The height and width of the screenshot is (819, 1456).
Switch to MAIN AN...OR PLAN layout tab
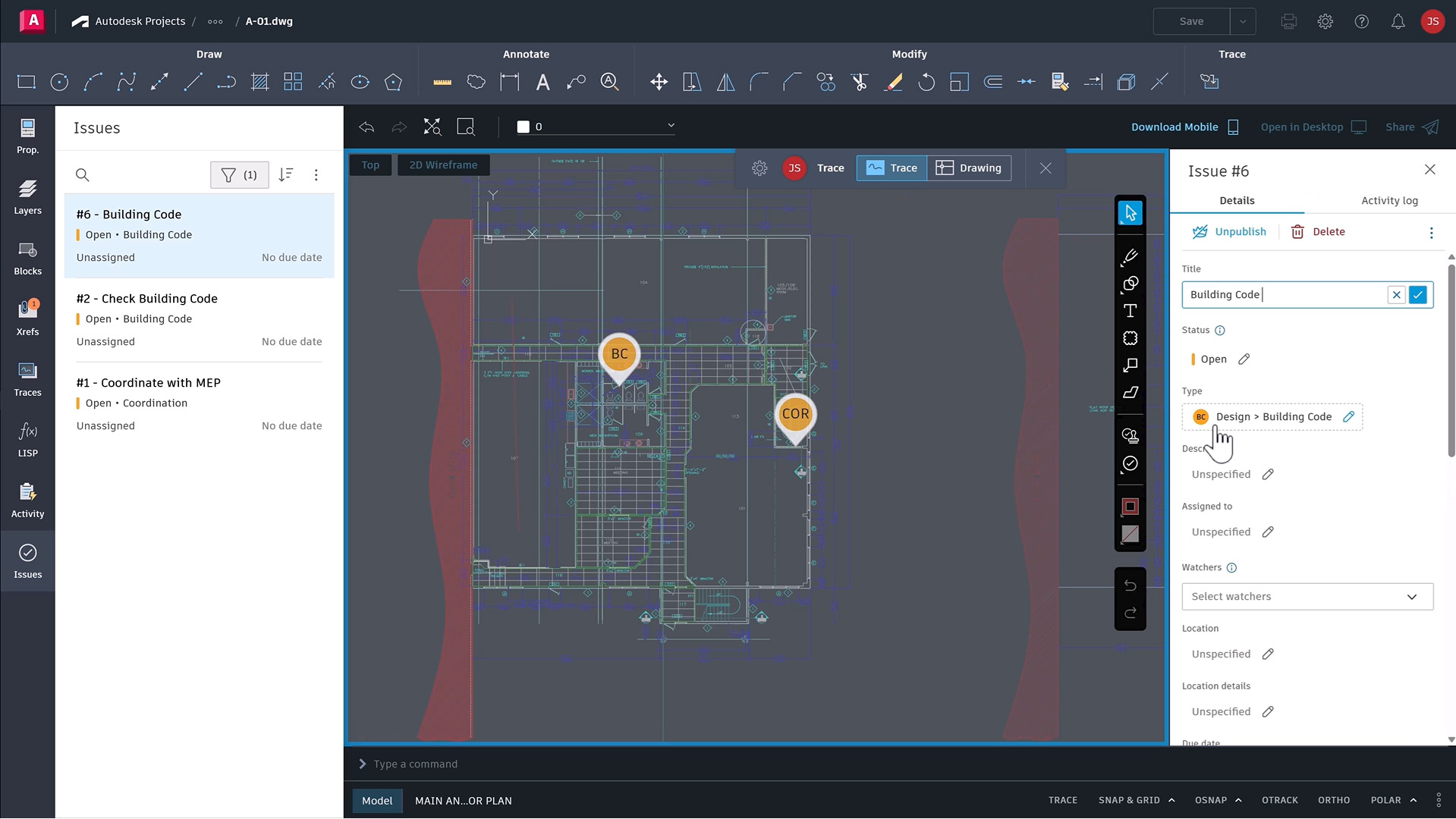point(463,800)
